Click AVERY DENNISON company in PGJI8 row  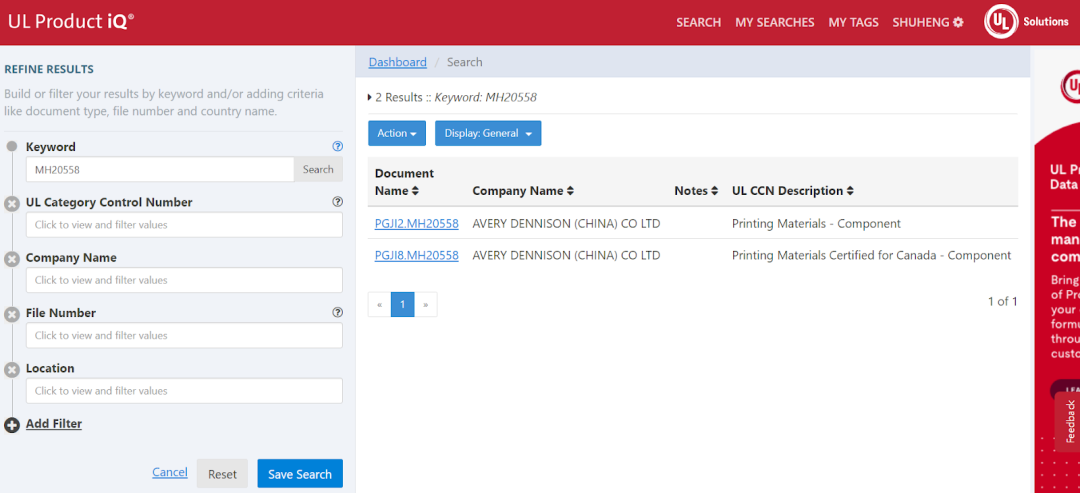[x=566, y=255]
